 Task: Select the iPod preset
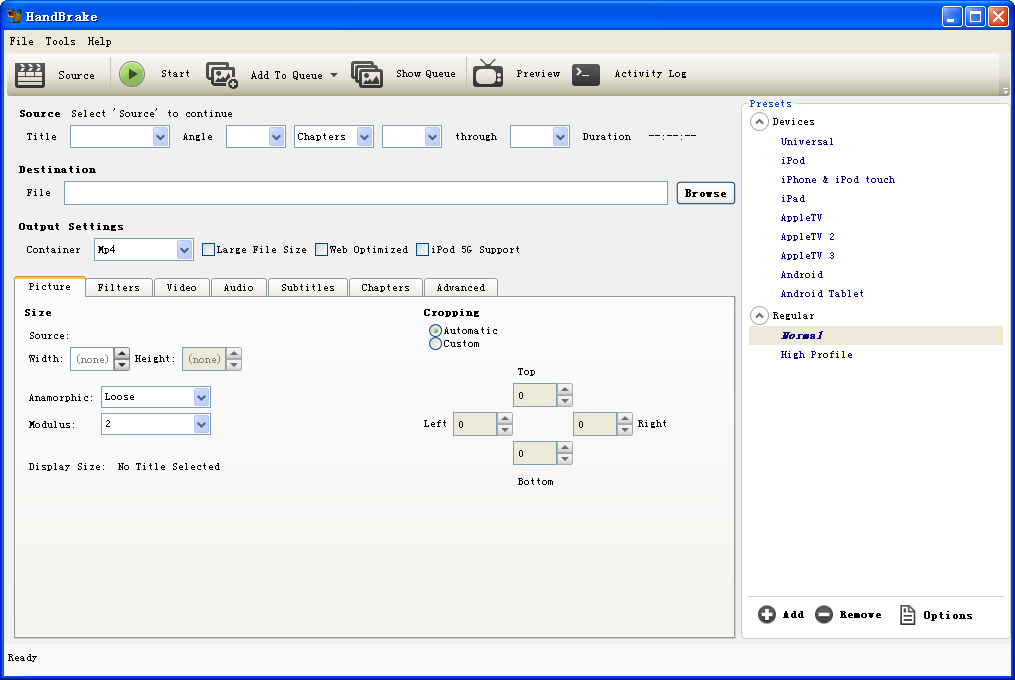click(793, 161)
